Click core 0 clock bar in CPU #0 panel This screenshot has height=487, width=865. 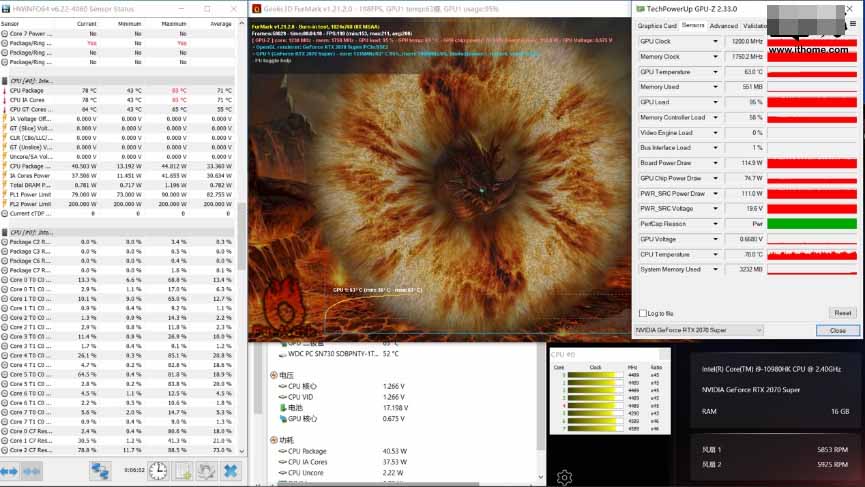(x=595, y=375)
